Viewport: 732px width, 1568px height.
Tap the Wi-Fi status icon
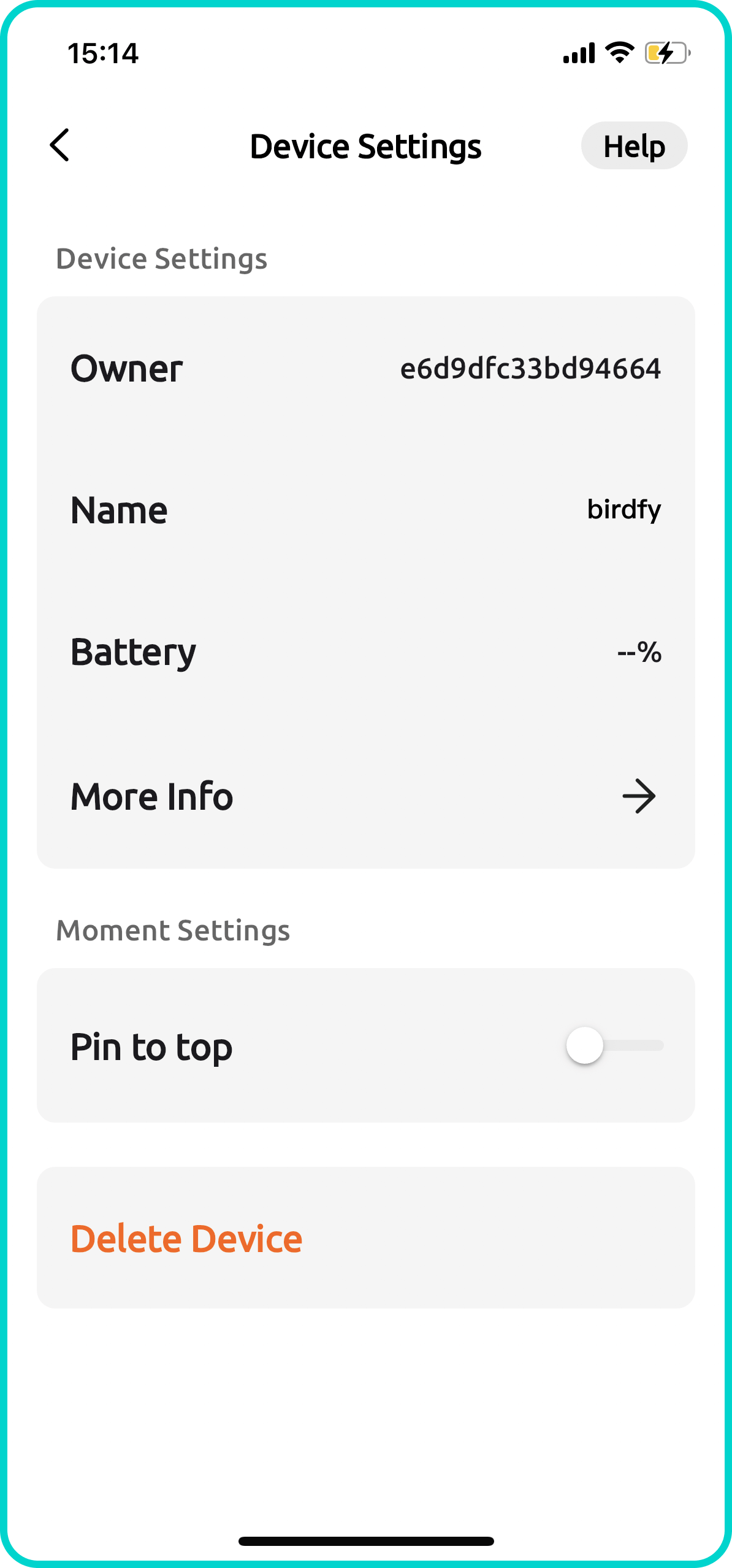pyautogui.click(x=619, y=53)
